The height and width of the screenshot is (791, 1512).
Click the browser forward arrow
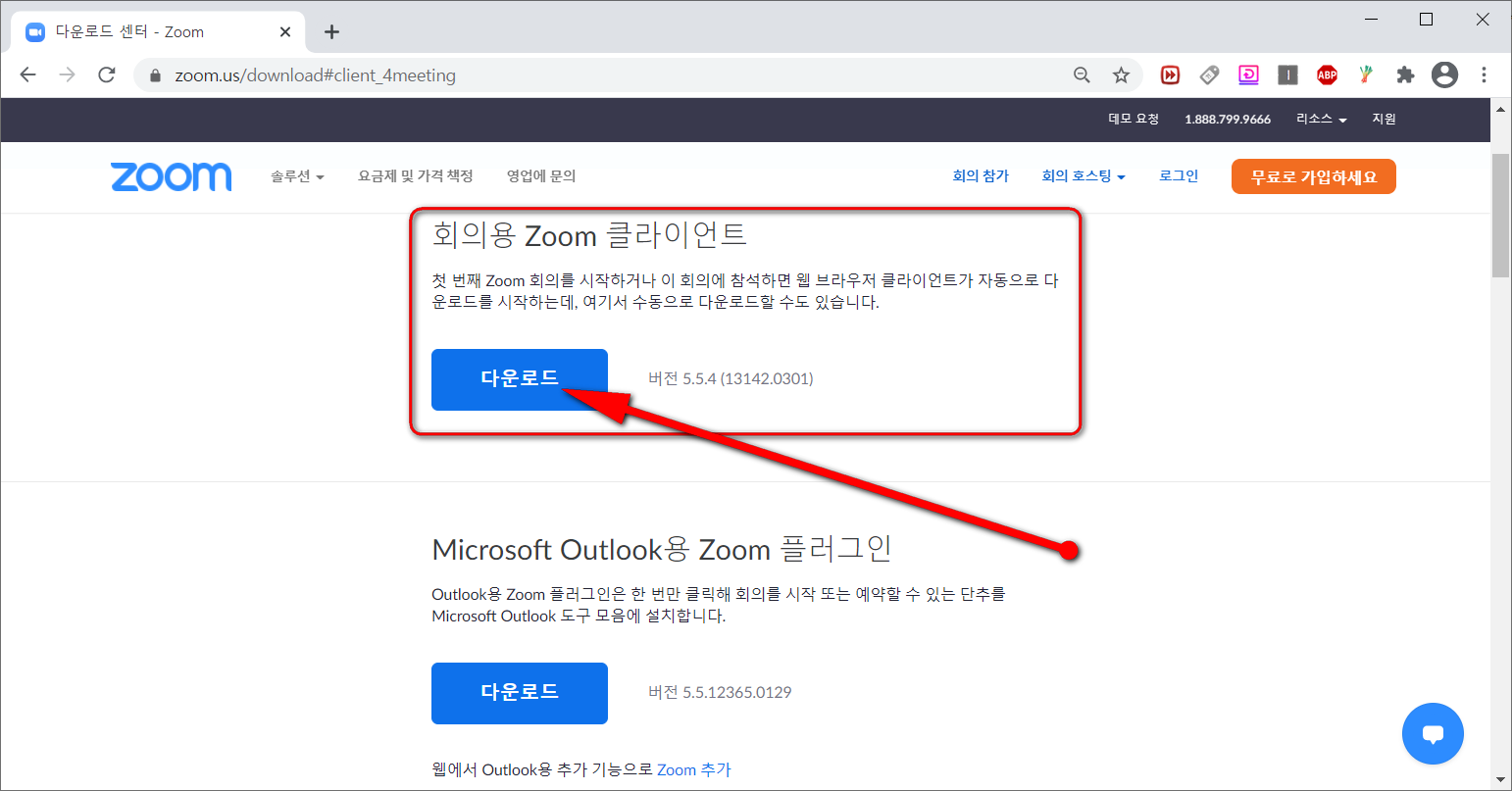(67, 75)
